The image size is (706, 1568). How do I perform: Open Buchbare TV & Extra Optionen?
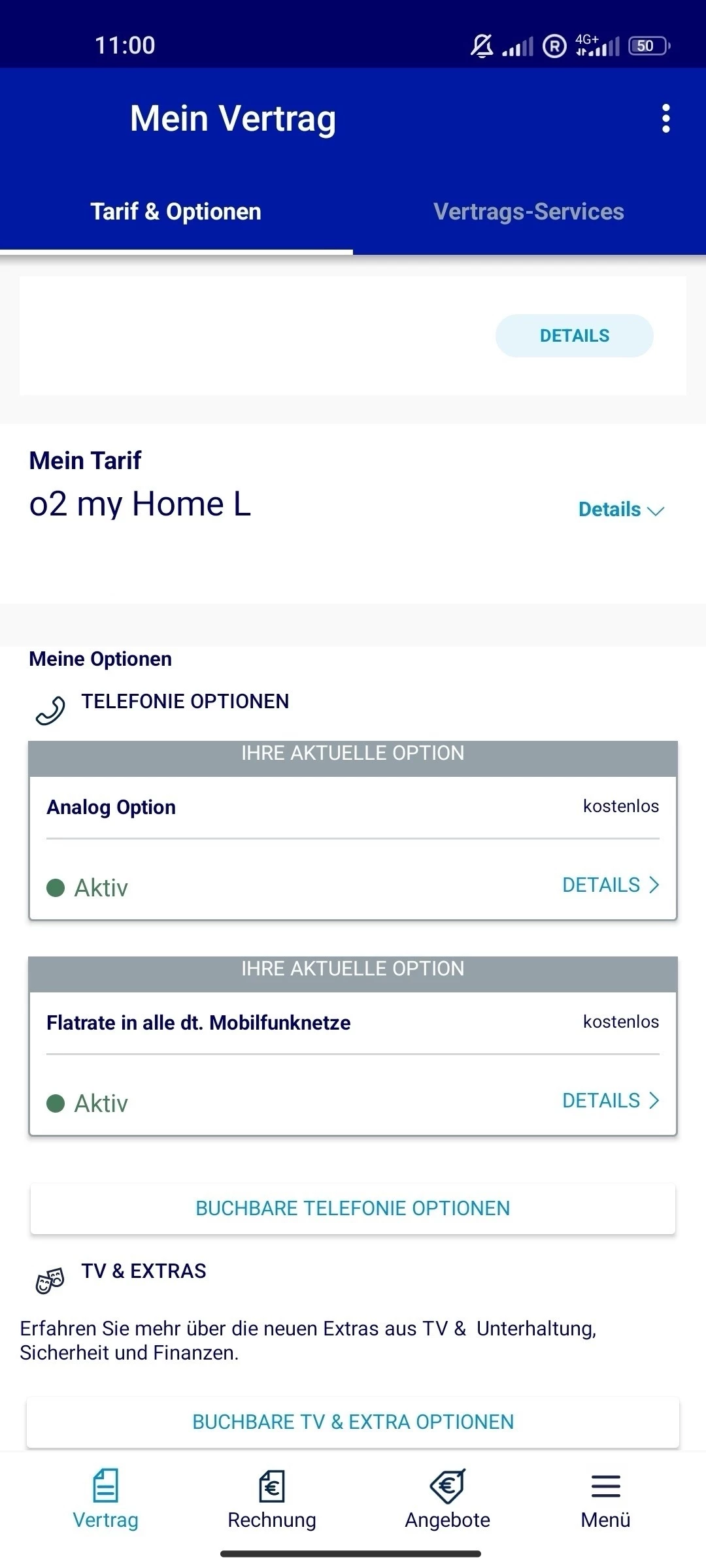click(x=353, y=1422)
